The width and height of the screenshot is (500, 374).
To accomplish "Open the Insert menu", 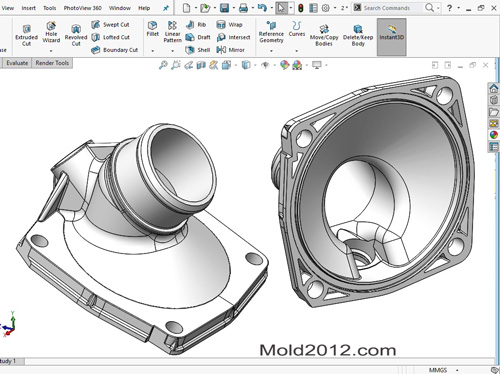I will click(x=28, y=8).
